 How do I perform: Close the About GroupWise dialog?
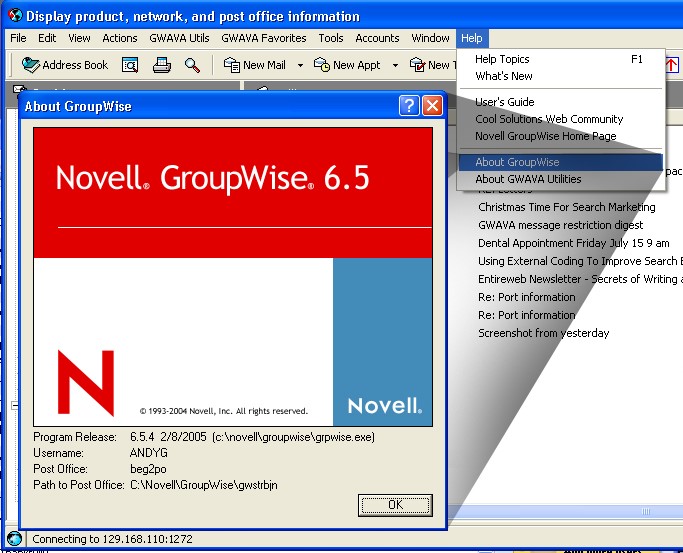(x=432, y=106)
